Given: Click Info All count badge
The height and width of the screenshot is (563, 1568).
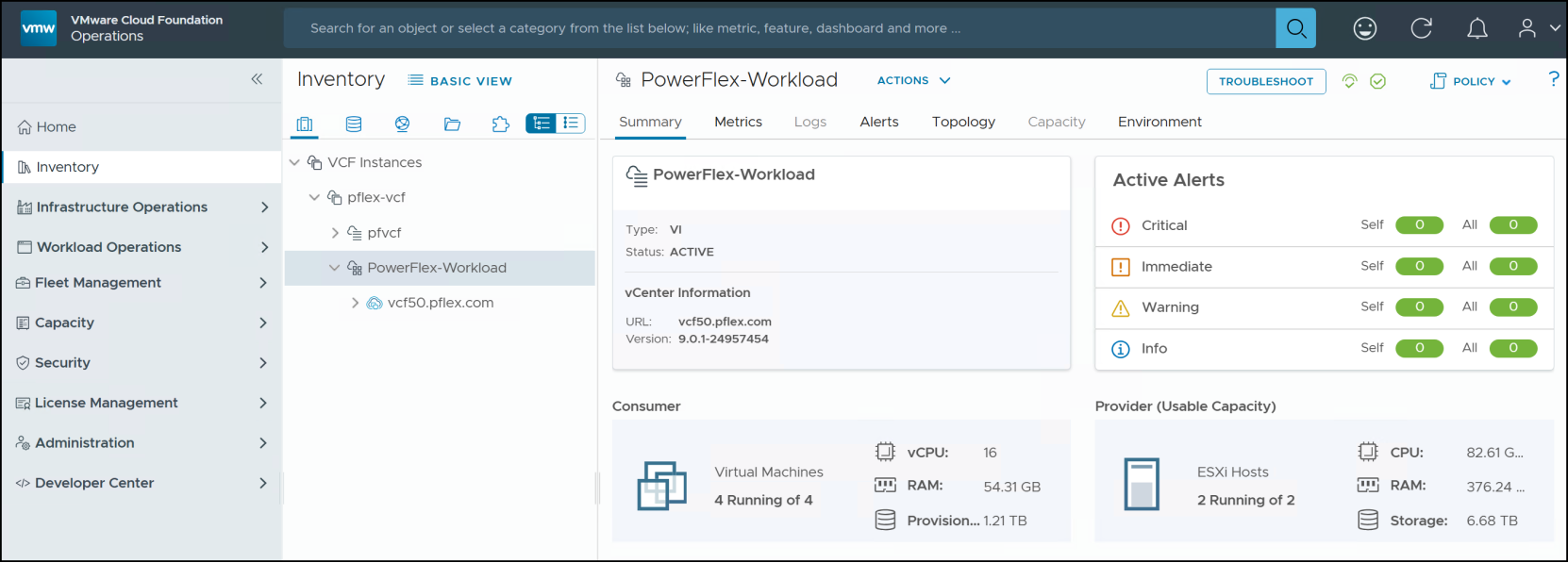Looking at the screenshot, I should [1513, 349].
